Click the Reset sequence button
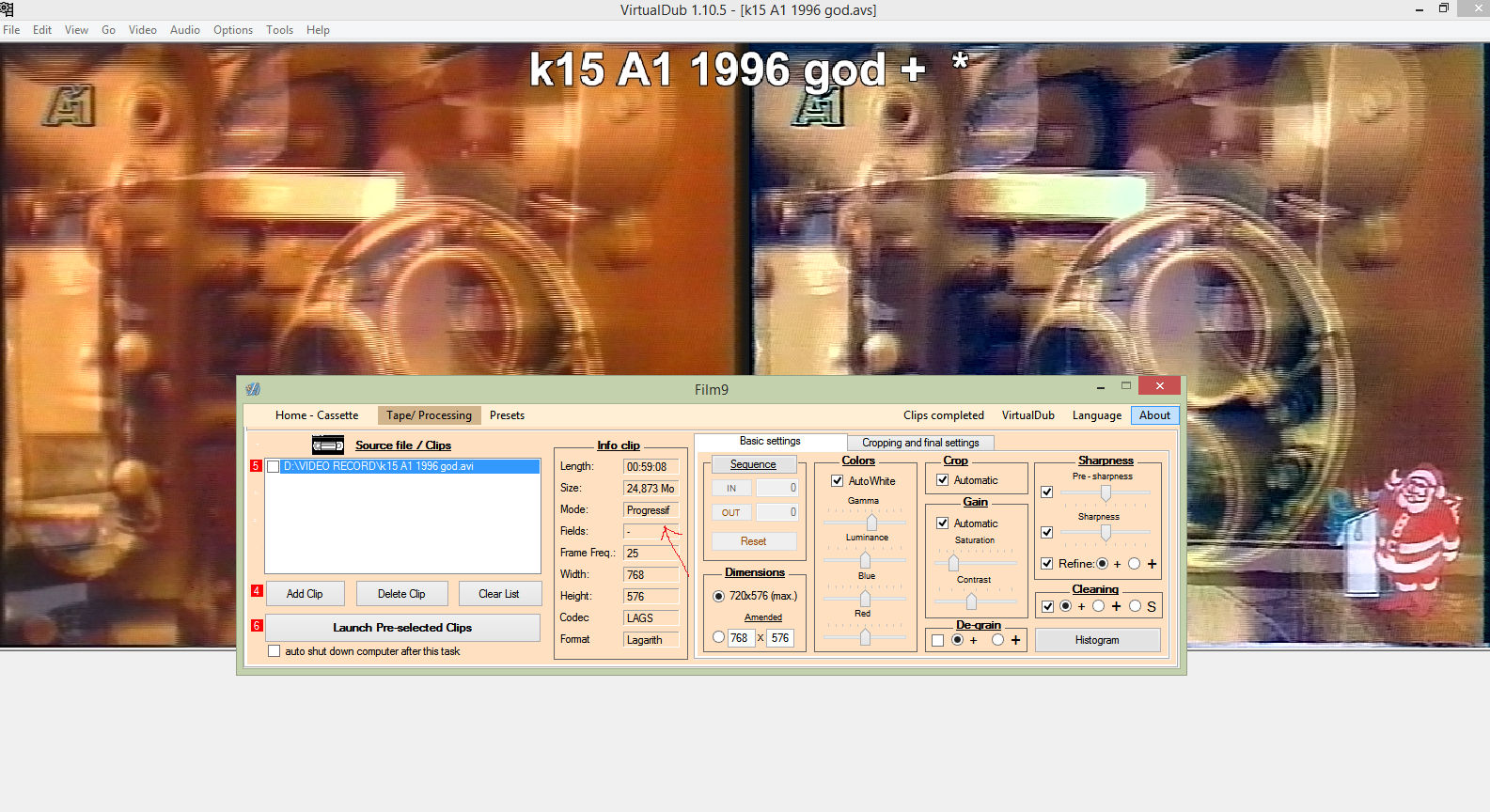 tap(754, 541)
